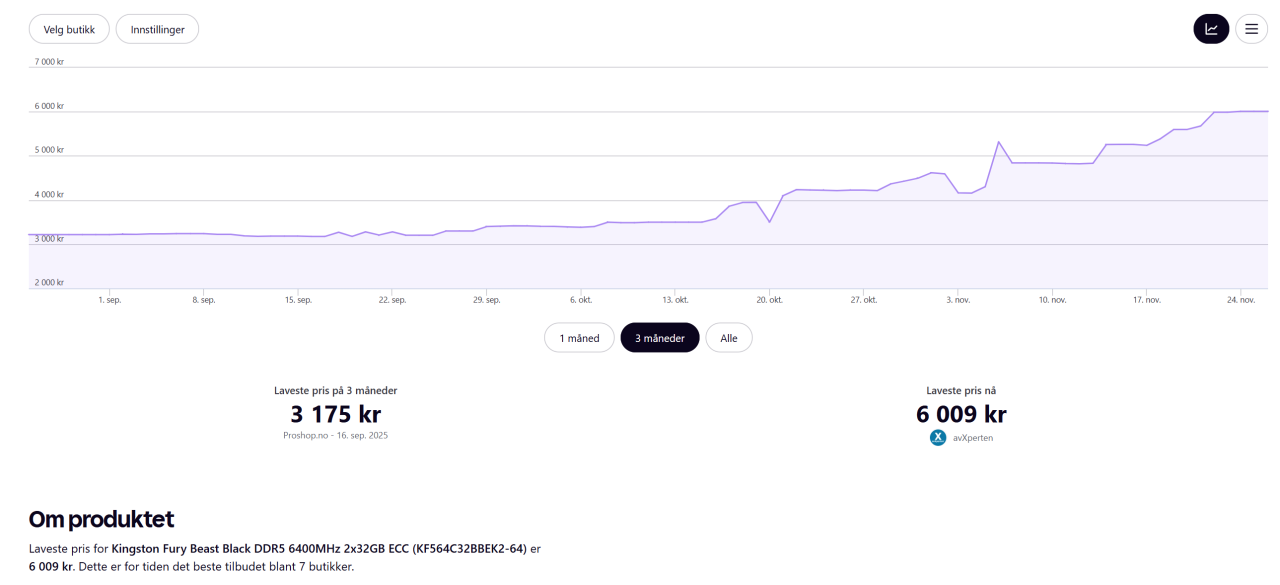Switch to the list view icon
Screen dimensions: 1280x585
[x=1251, y=29]
